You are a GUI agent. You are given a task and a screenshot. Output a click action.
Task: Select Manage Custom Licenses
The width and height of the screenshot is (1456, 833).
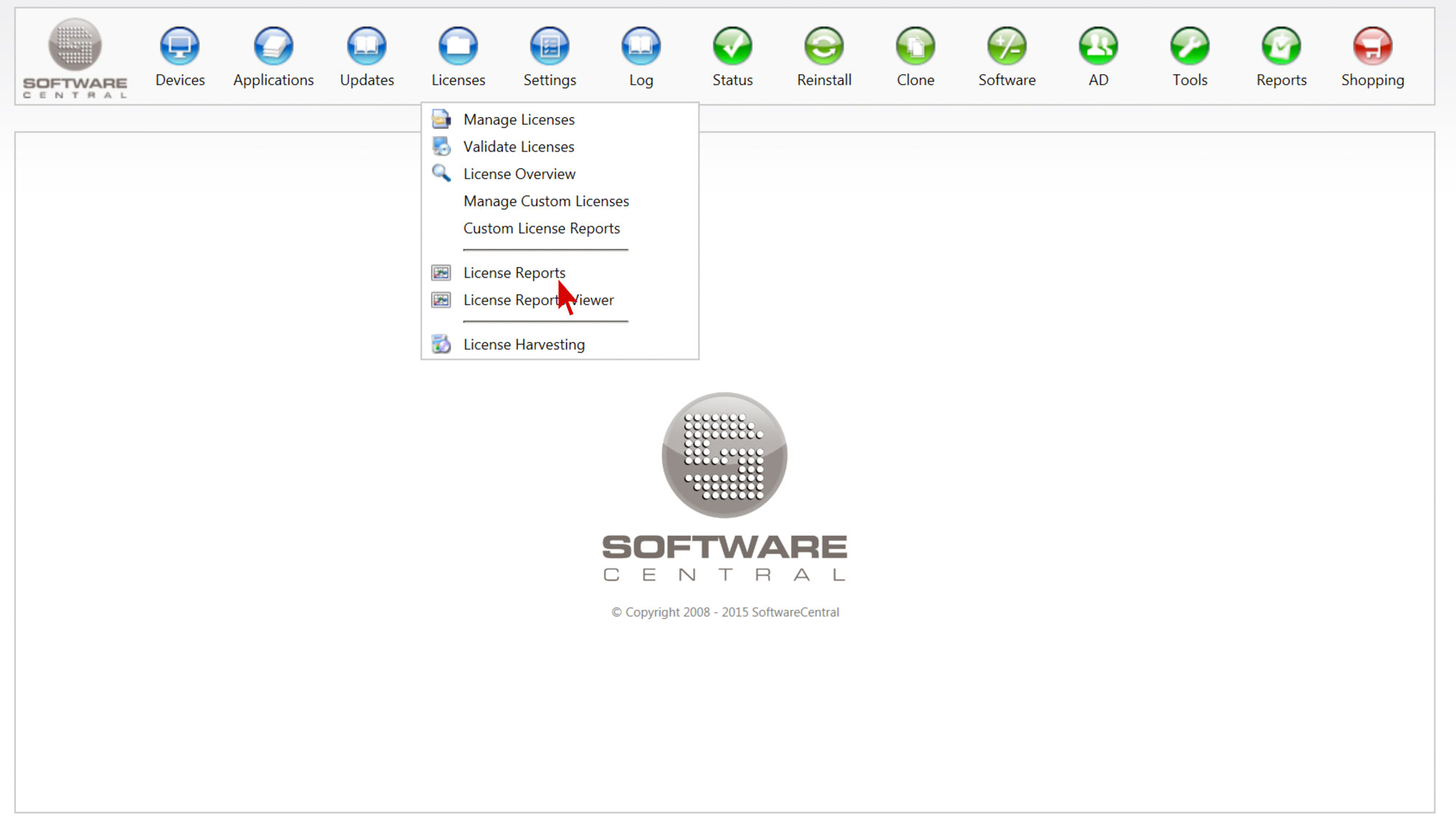pos(546,201)
